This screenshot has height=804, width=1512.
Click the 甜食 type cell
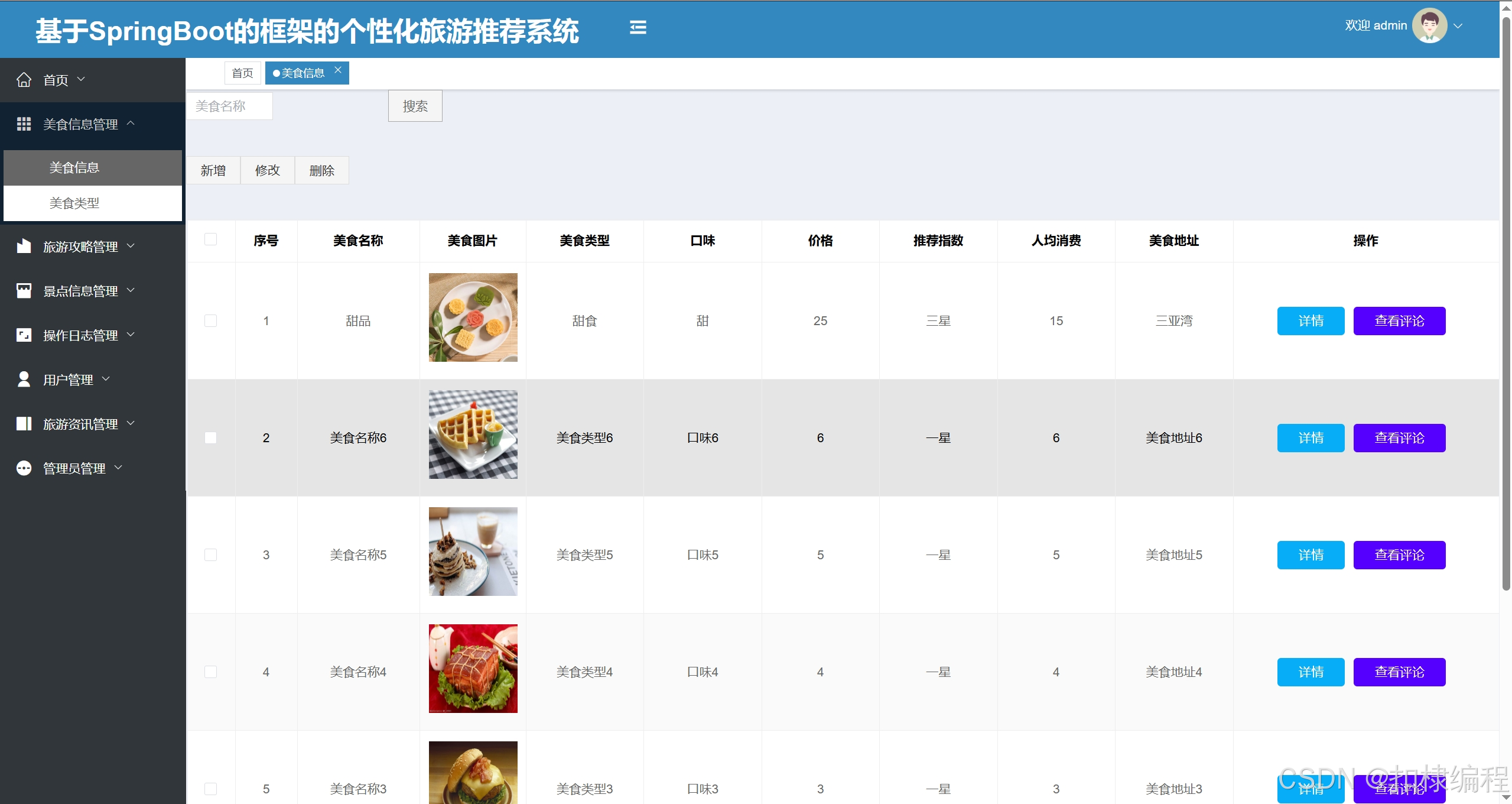(x=584, y=321)
